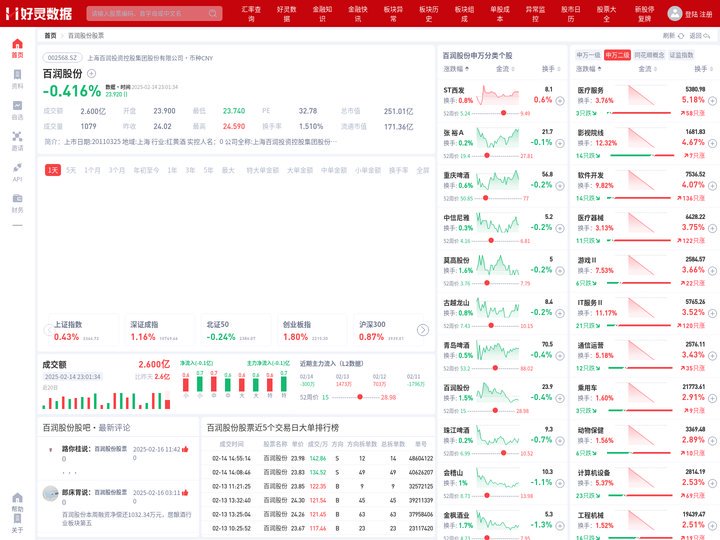Open the 汇率查询 menu item
Screen dimensions: 720x540
click(251, 14)
